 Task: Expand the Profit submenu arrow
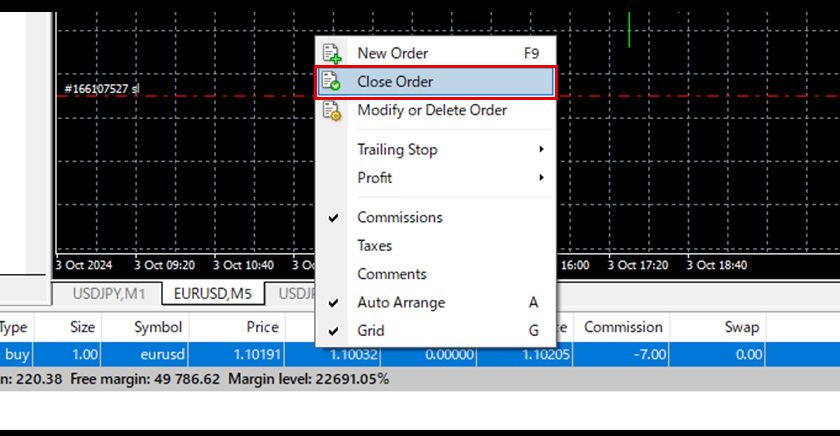coord(541,178)
